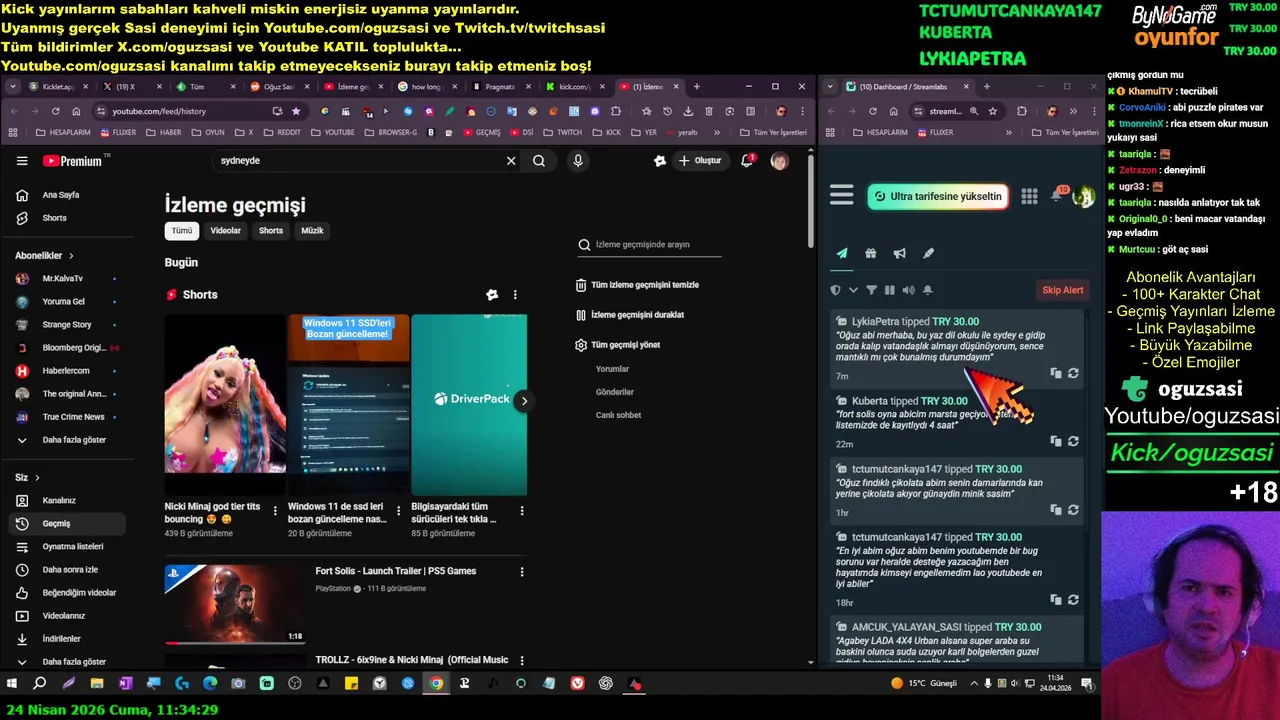Image resolution: width=1280 pixels, height=720 pixels.
Task: Click the YouTube search magnifier button
Action: point(539,160)
